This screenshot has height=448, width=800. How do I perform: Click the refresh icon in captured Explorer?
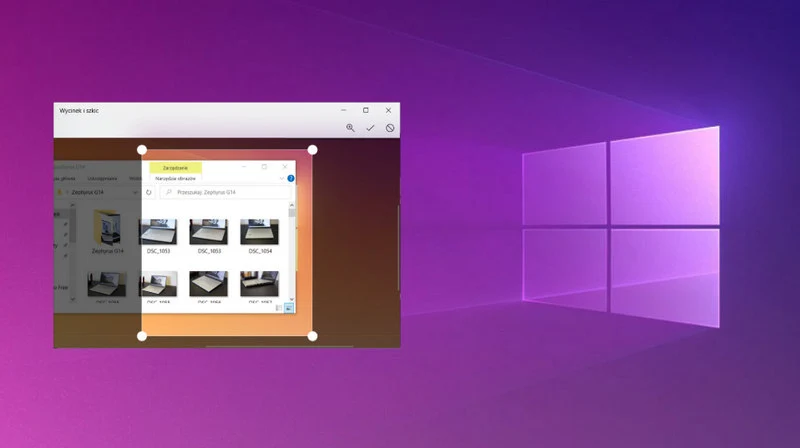click(148, 192)
